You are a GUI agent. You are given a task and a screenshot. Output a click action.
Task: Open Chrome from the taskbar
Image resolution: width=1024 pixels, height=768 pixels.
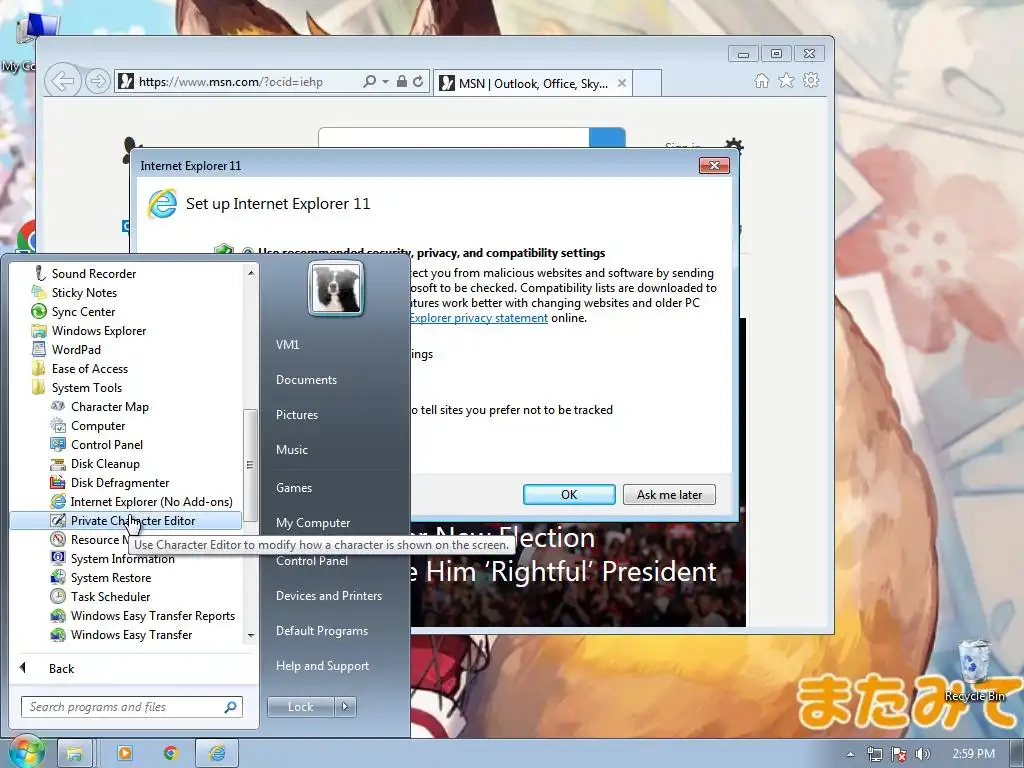point(171,753)
